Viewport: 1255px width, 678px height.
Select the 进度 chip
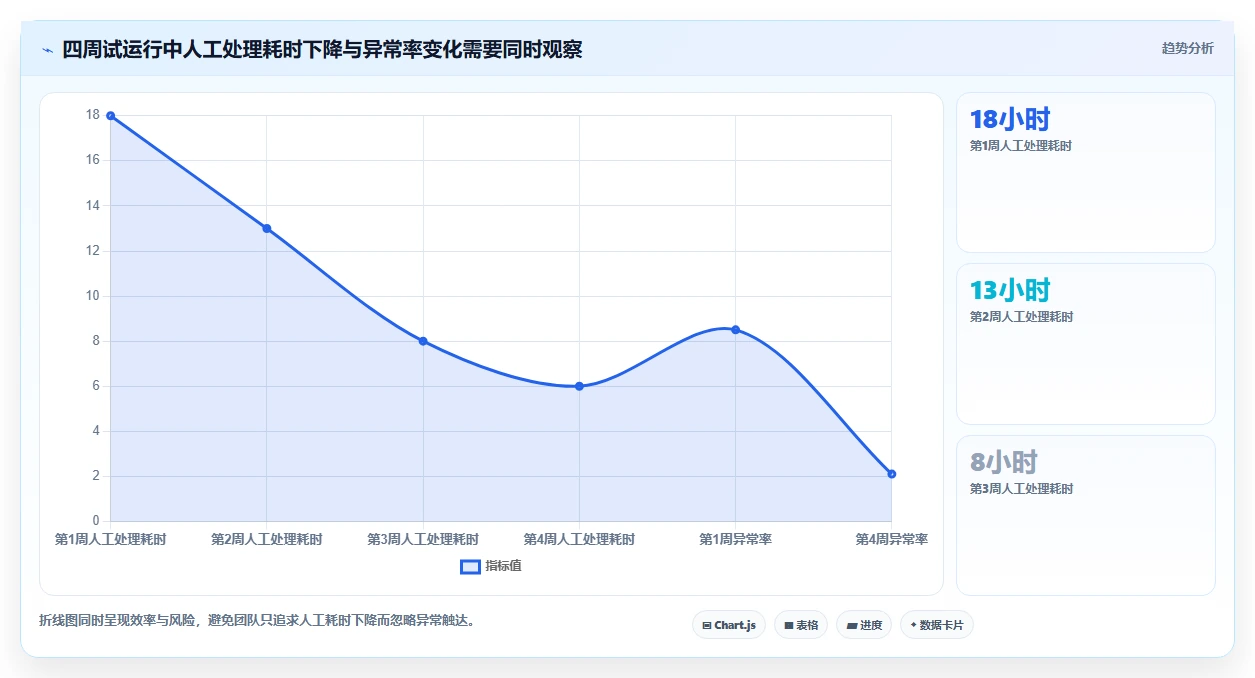click(x=864, y=625)
